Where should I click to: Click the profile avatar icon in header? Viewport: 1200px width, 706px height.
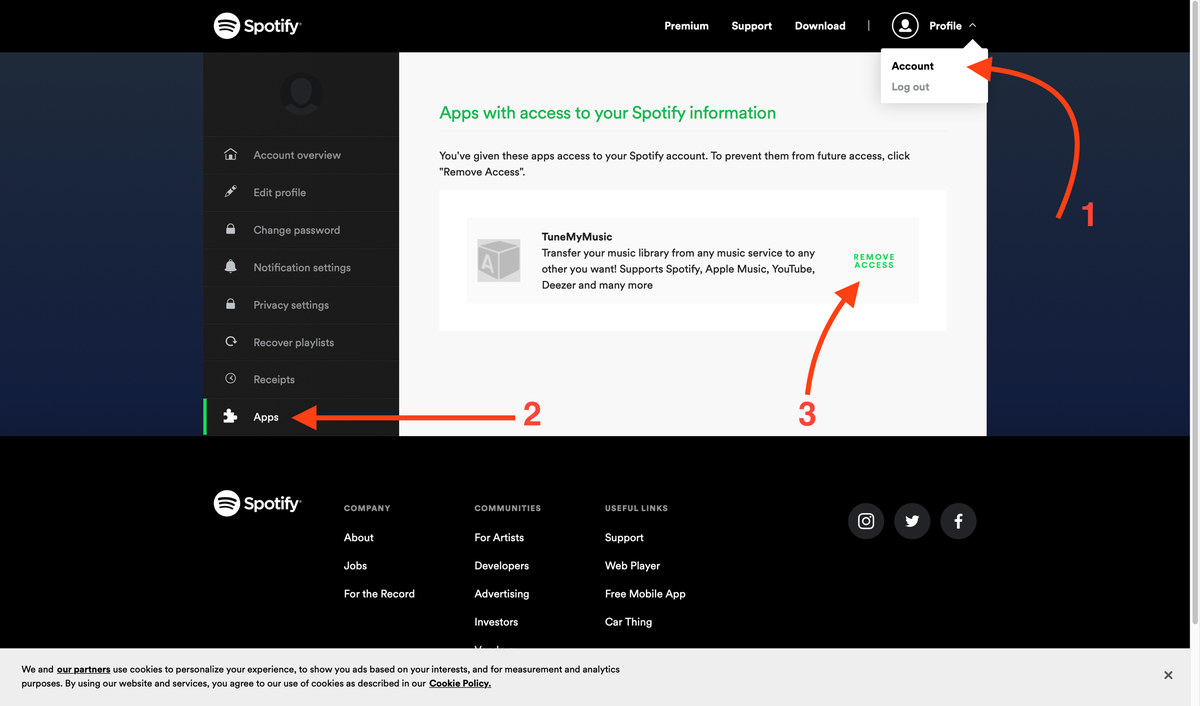(x=905, y=26)
